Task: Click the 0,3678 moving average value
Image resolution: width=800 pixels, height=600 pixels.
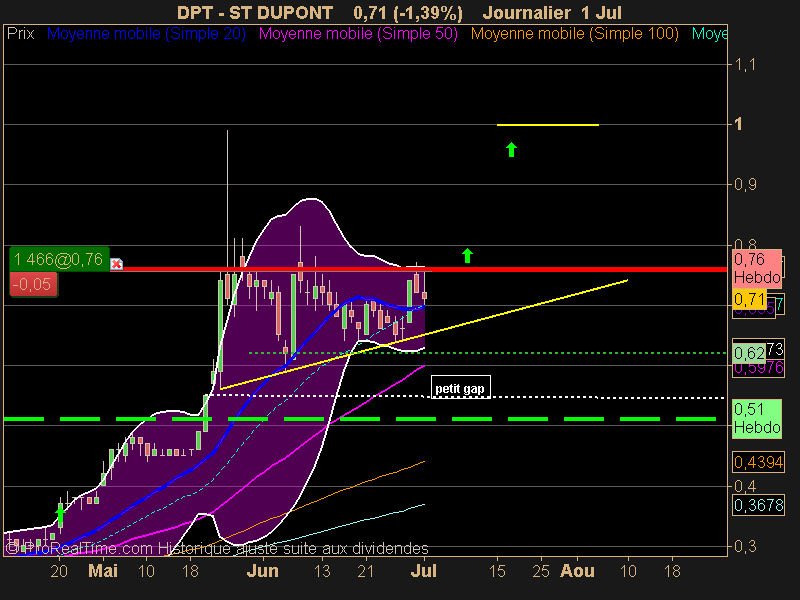Action: [758, 505]
